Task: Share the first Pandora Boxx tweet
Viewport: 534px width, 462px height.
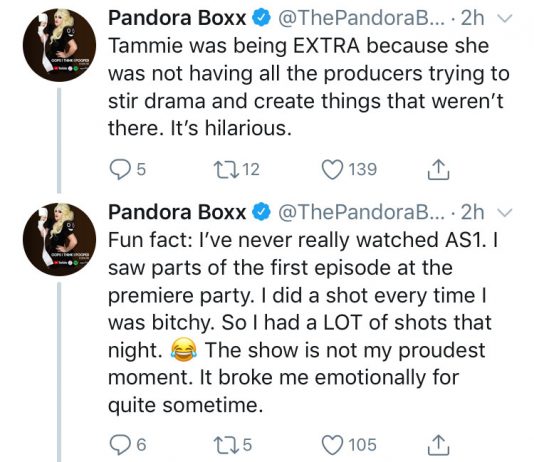Action: (438, 169)
